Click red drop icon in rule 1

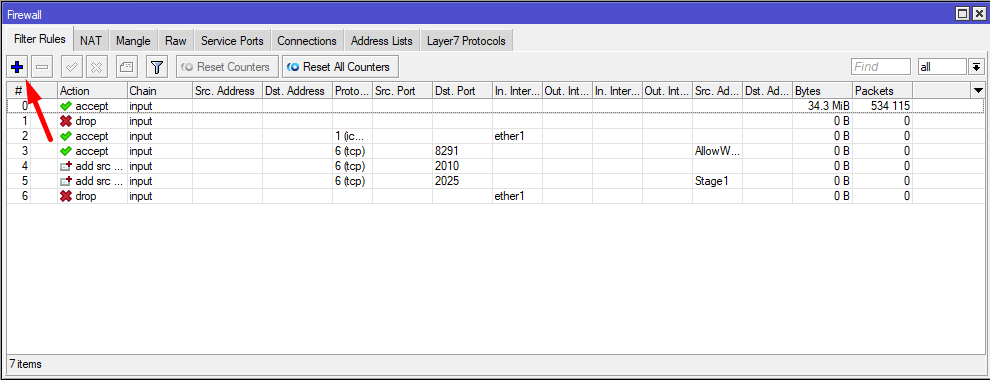[66, 121]
